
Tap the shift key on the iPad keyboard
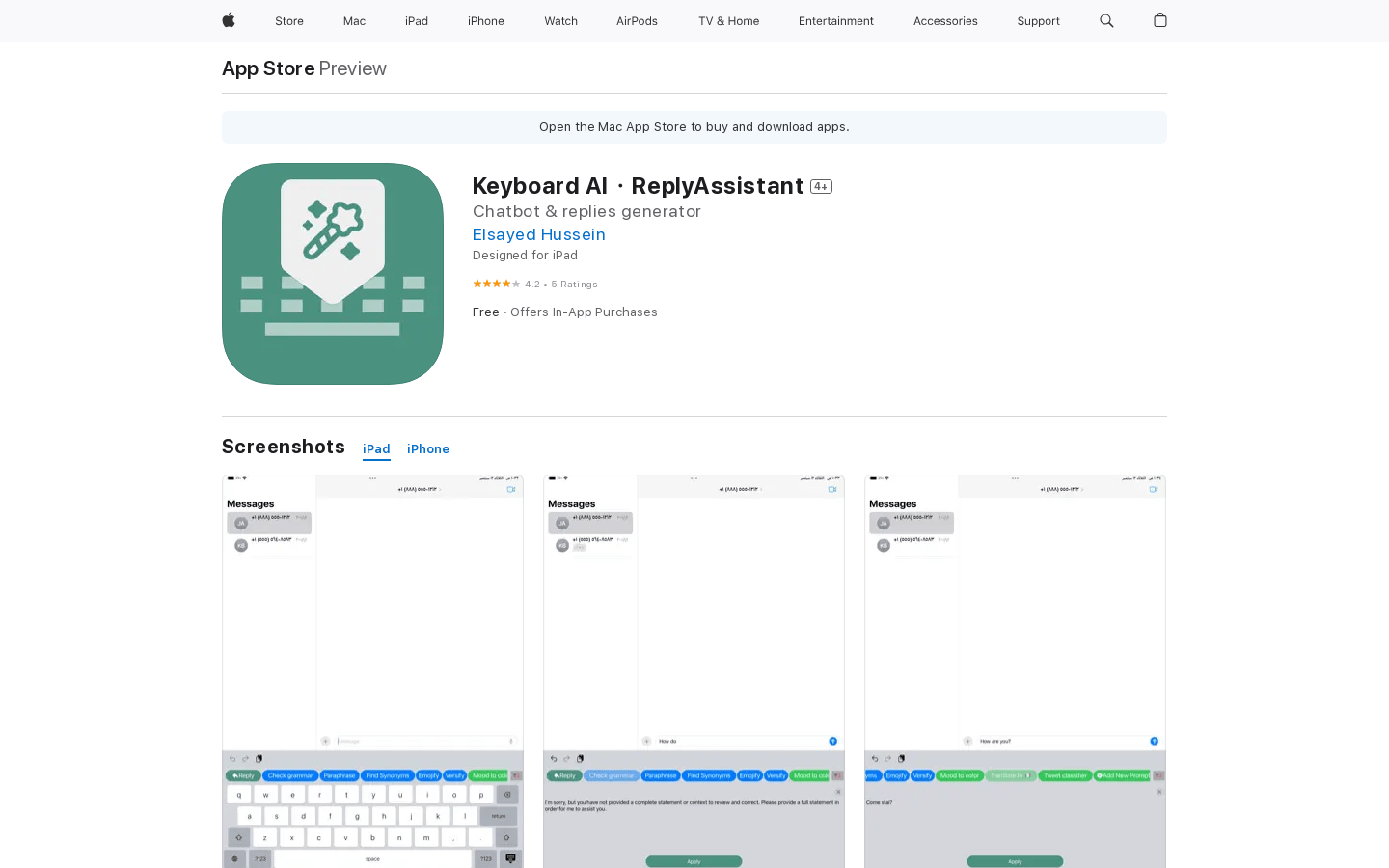click(x=238, y=837)
